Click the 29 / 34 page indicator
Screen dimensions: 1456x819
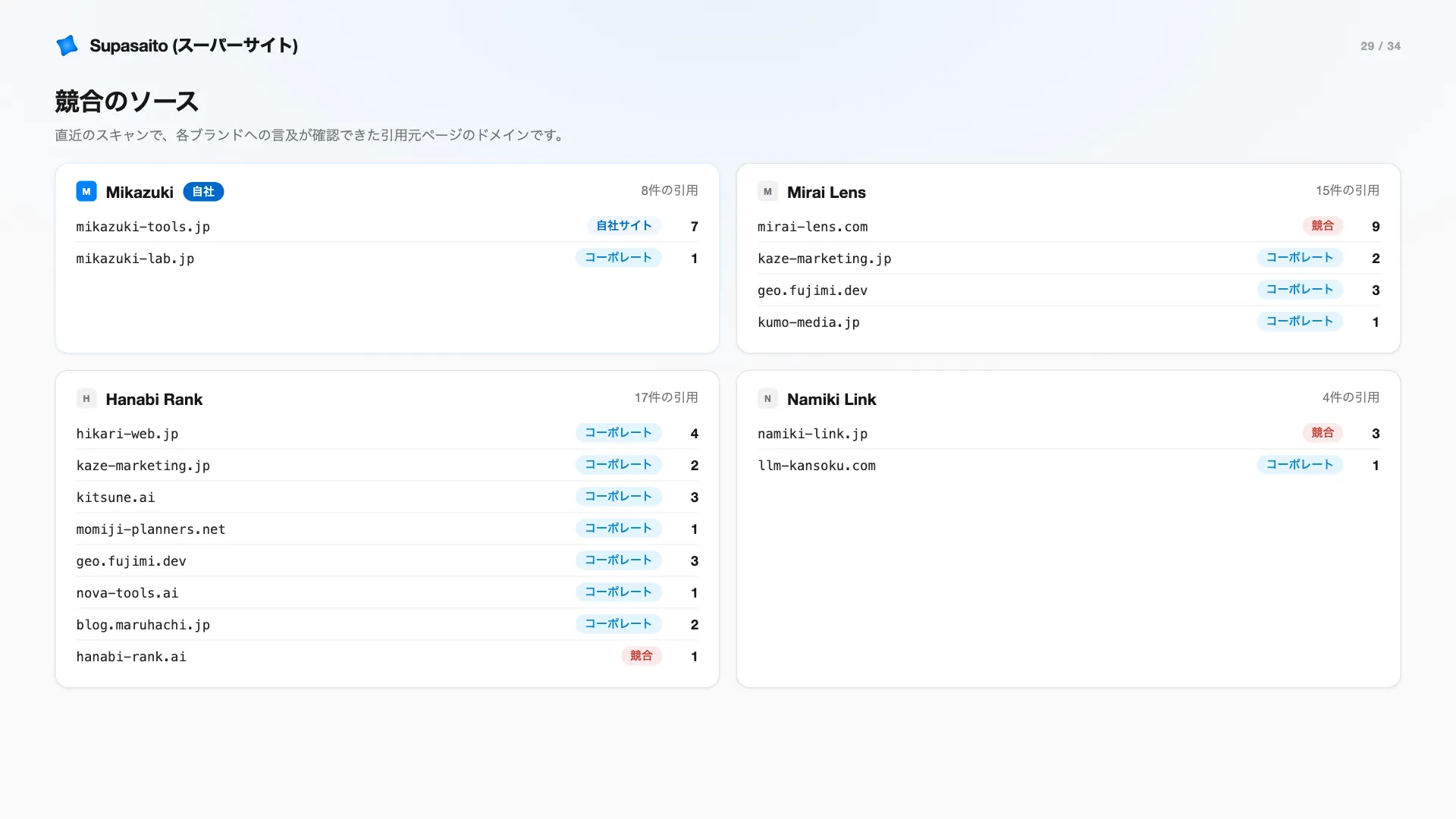(1380, 46)
